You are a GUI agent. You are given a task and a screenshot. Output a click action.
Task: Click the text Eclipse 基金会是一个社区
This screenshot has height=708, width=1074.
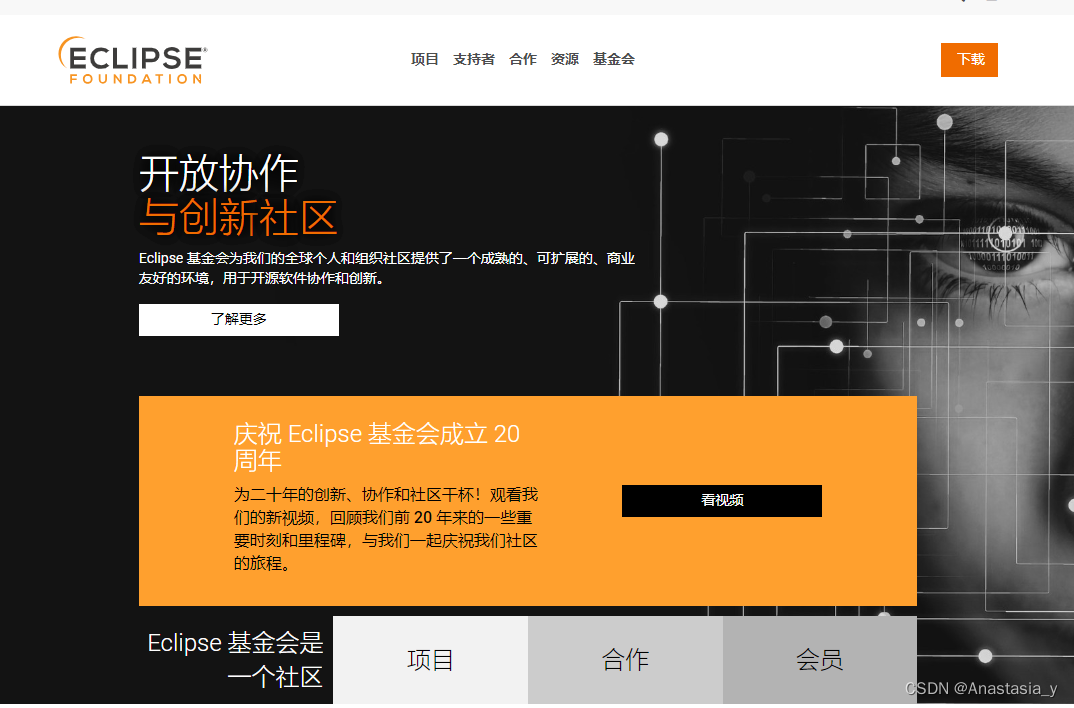pos(235,660)
